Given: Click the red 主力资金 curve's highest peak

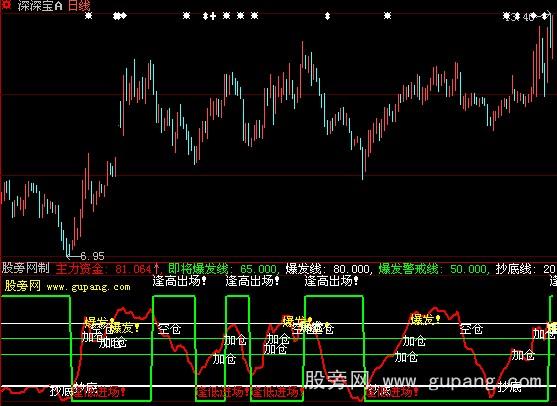Looking at the screenshot, I should point(434,308).
